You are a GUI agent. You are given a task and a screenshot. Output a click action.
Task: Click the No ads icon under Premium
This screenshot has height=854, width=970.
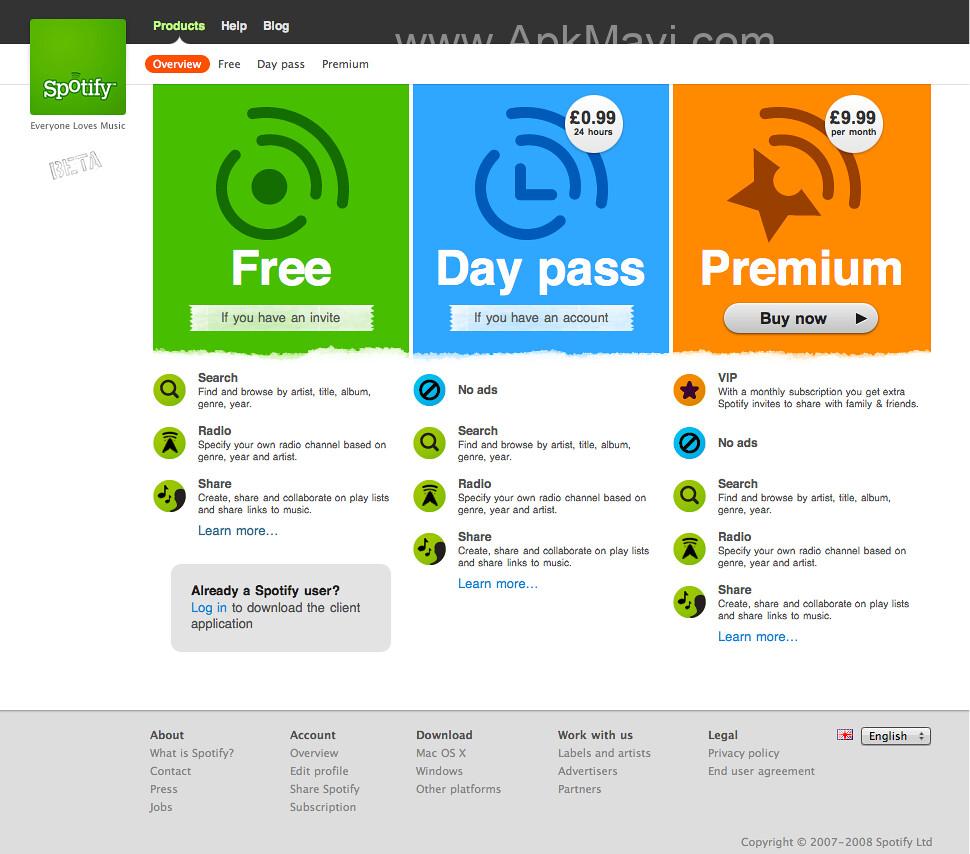point(689,443)
